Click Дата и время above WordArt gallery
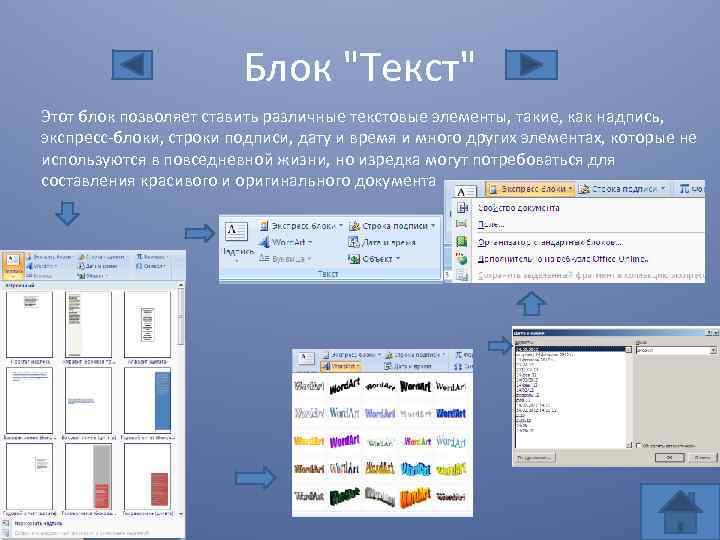This screenshot has width=720, height=540. coord(408,366)
